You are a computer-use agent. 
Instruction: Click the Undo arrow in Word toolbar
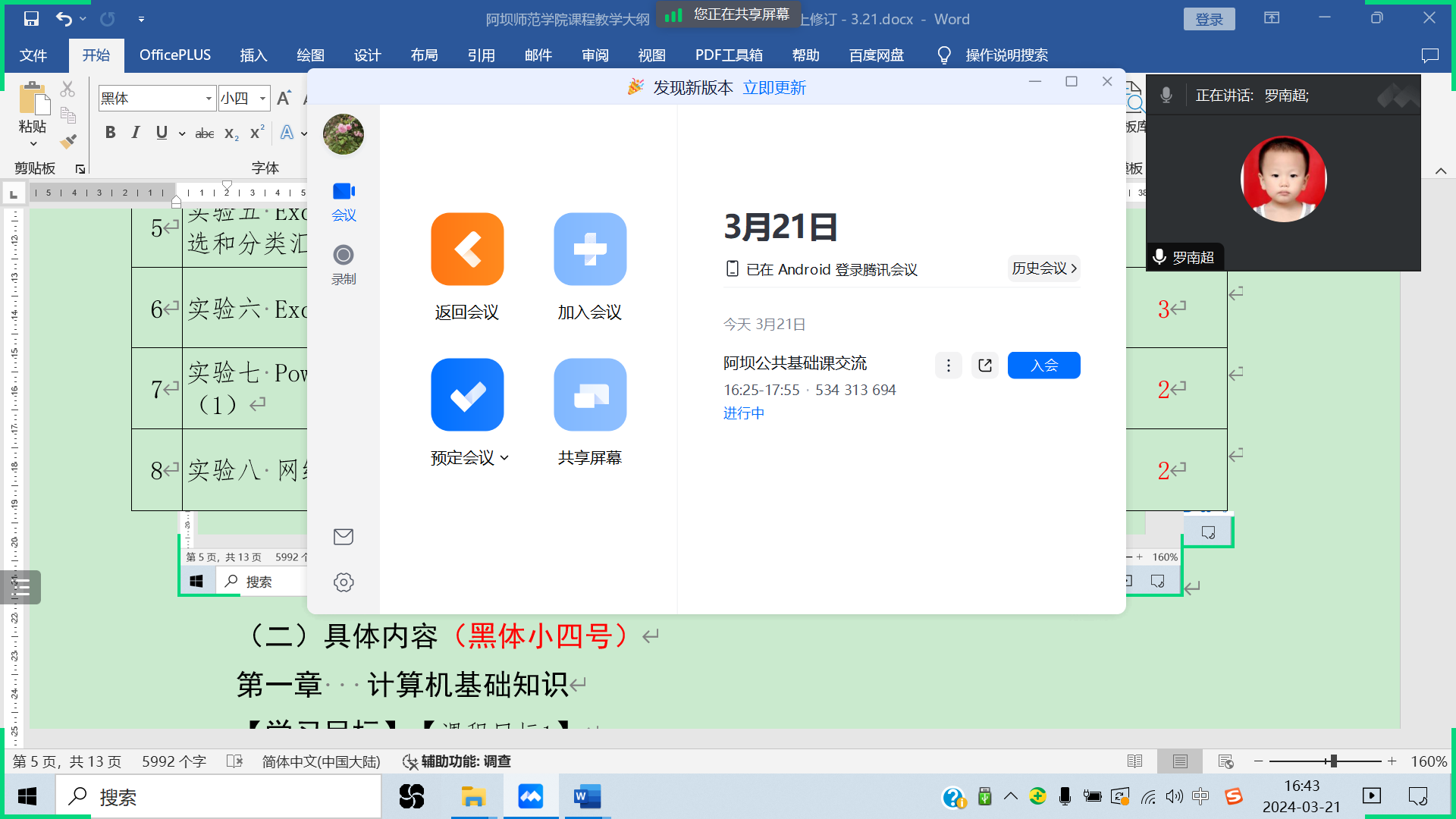click(x=64, y=19)
